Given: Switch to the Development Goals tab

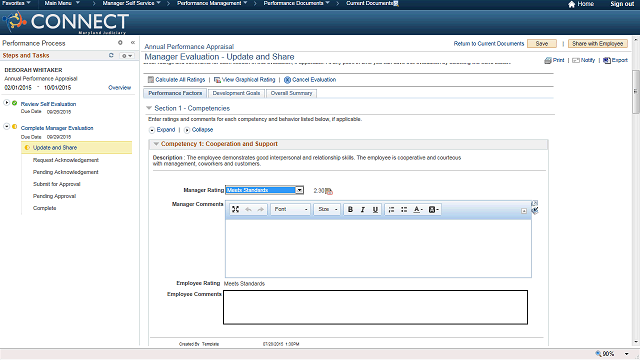Looking at the screenshot, I should [x=236, y=93].
